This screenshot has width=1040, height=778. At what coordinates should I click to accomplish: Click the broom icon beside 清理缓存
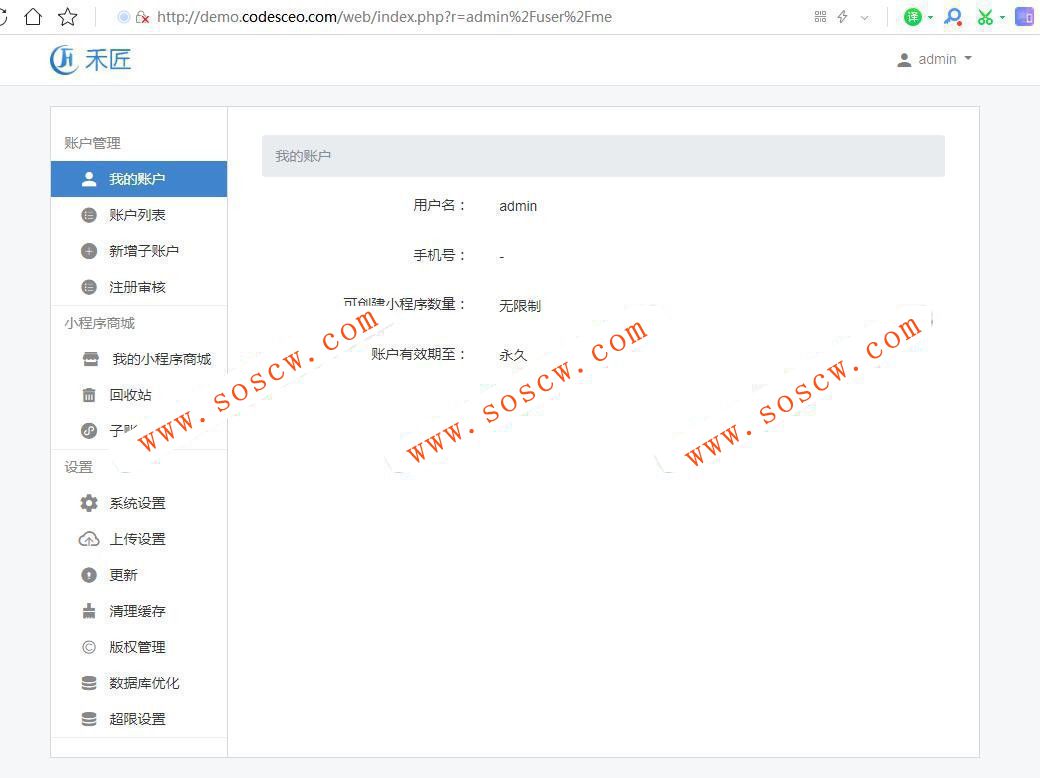point(89,611)
